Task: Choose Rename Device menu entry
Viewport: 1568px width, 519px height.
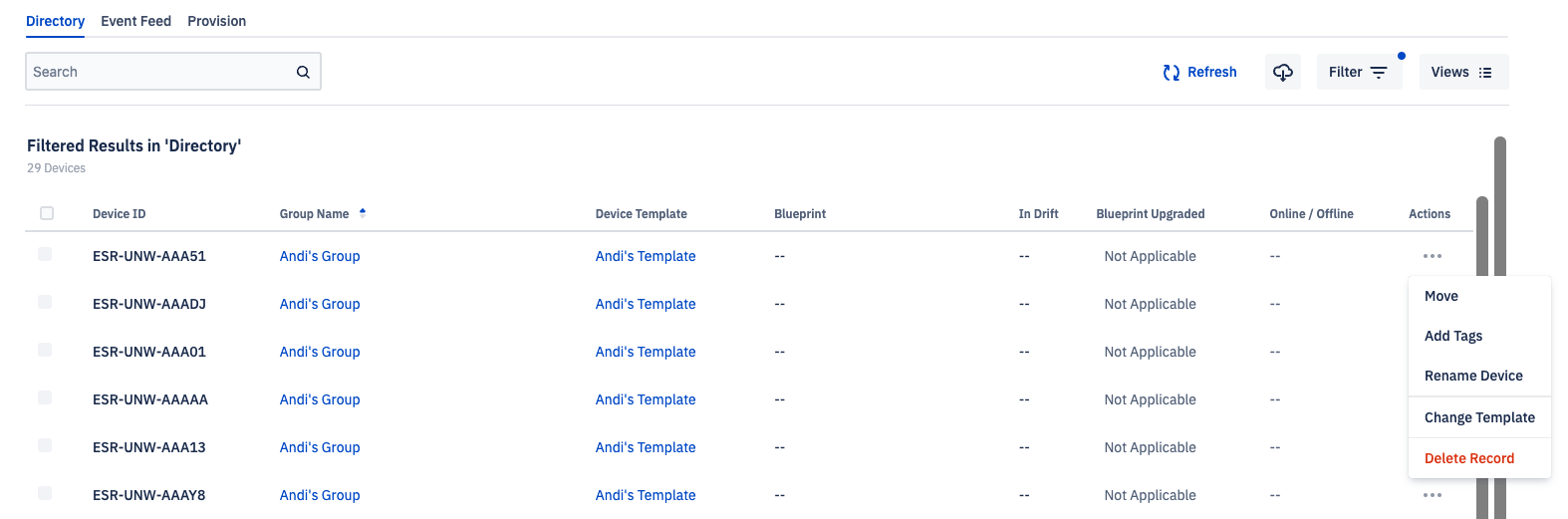Action: pos(1479,376)
